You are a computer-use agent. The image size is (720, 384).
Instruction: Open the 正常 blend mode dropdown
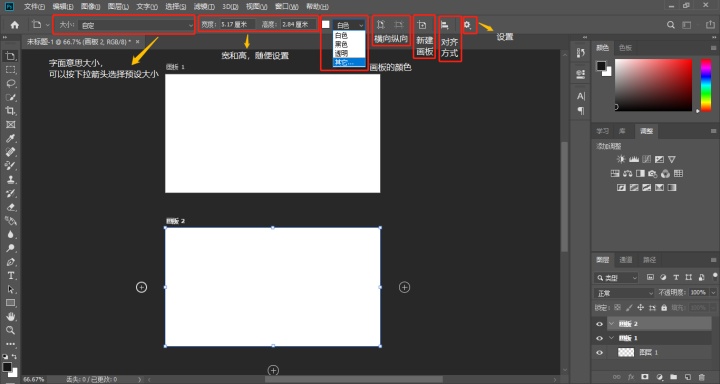pos(624,293)
